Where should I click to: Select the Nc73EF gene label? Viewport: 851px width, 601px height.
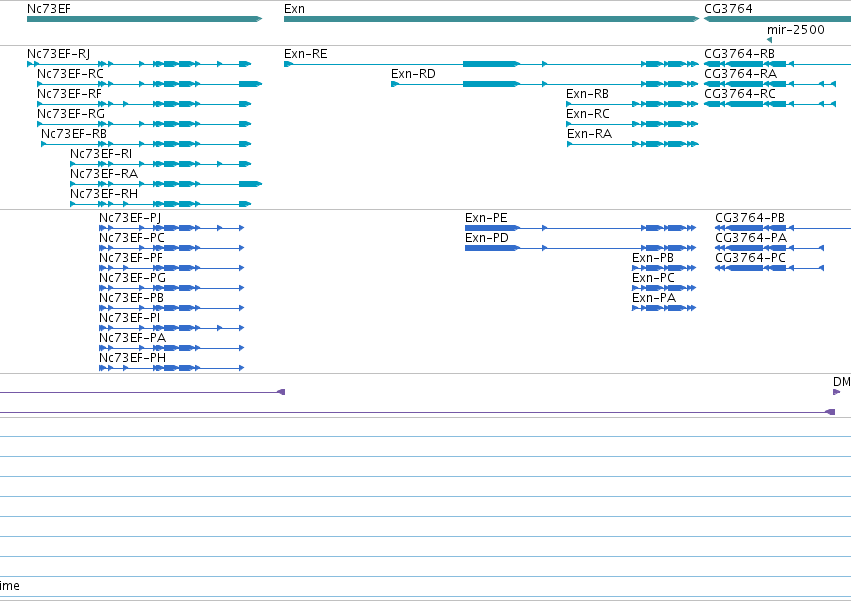pyautogui.click(x=48, y=9)
